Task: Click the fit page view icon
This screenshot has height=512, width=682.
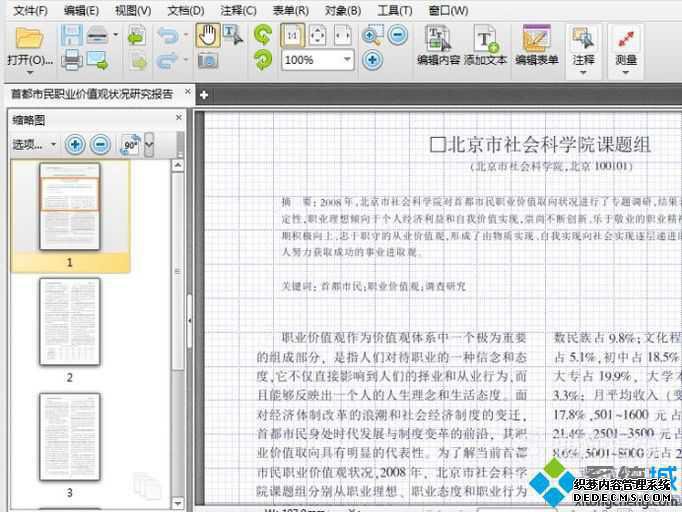Action: [318, 35]
